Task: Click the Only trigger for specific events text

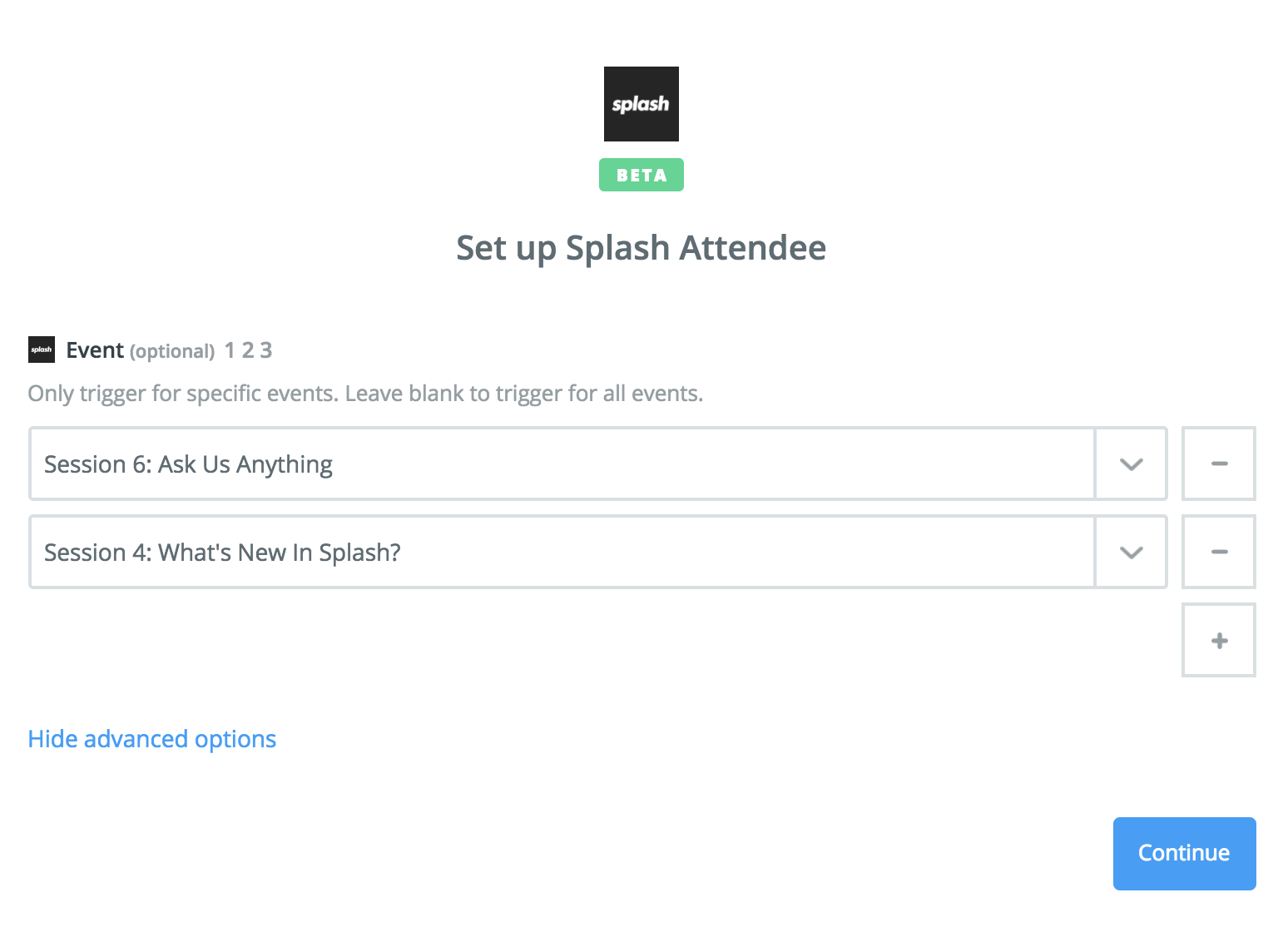Action: tap(183, 393)
